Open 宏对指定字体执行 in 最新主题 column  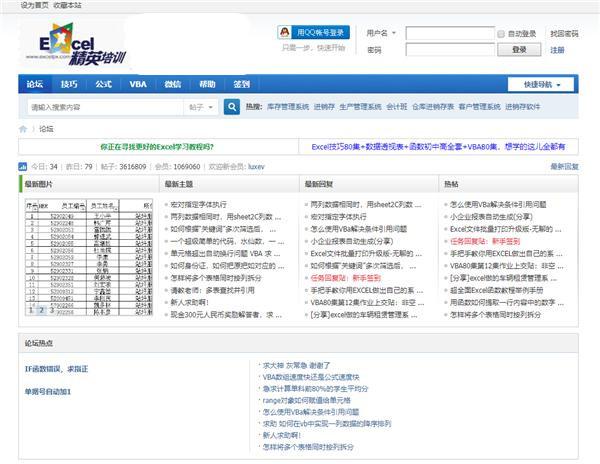tap(198, 205)
